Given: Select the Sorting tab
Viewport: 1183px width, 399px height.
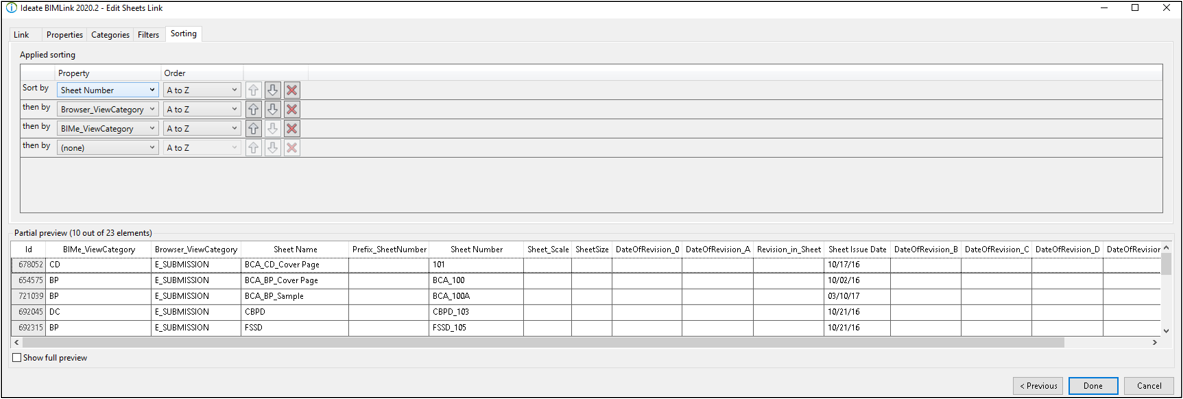Looking at the screenshot, I should [183, 34].
